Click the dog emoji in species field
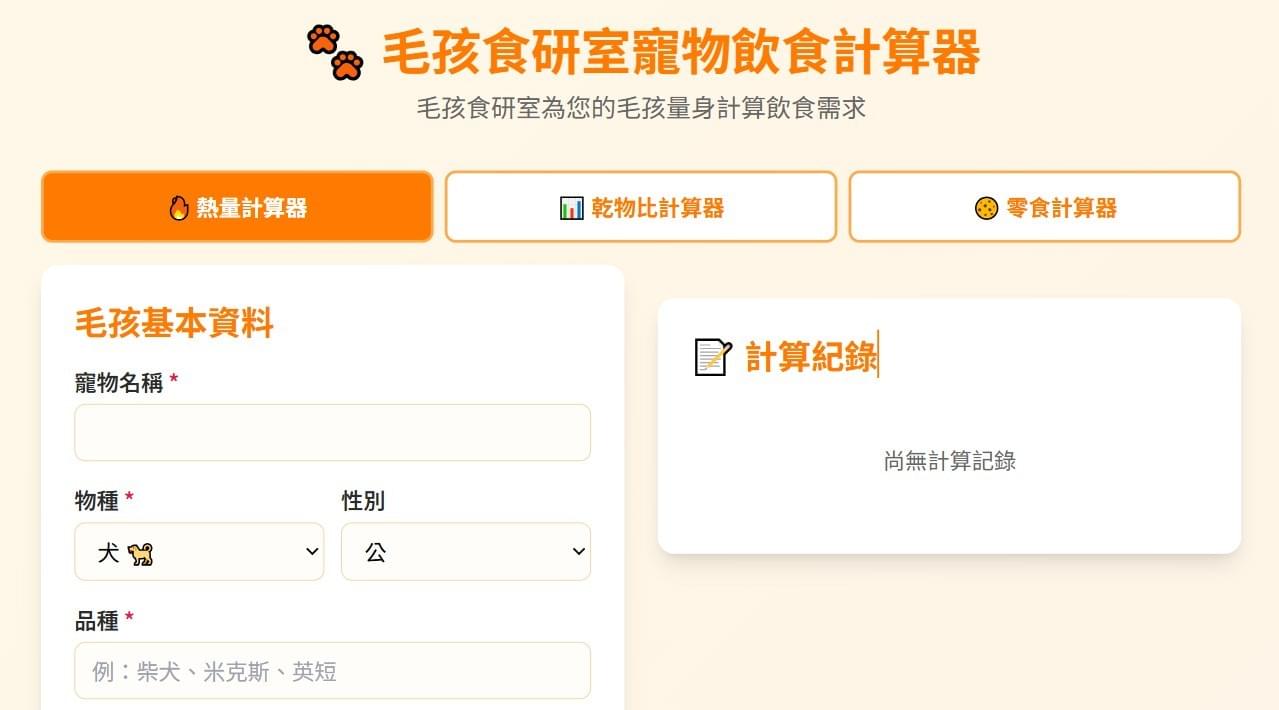The image size is (1279, 710). pos(141,552)
